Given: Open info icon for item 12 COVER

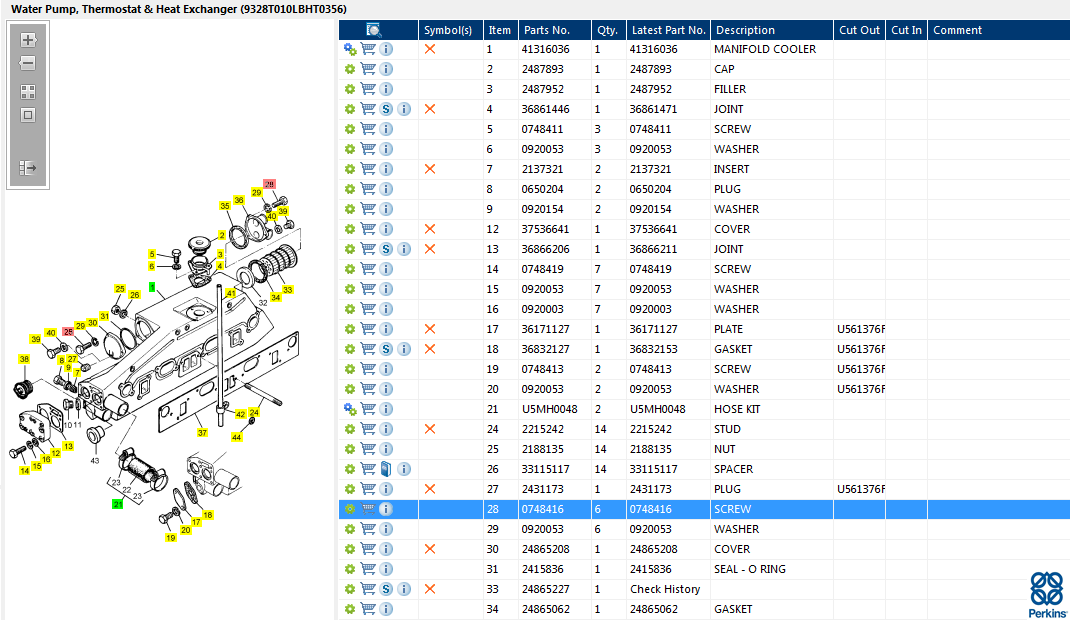Looking at the screenshot, I should (386, 229).
